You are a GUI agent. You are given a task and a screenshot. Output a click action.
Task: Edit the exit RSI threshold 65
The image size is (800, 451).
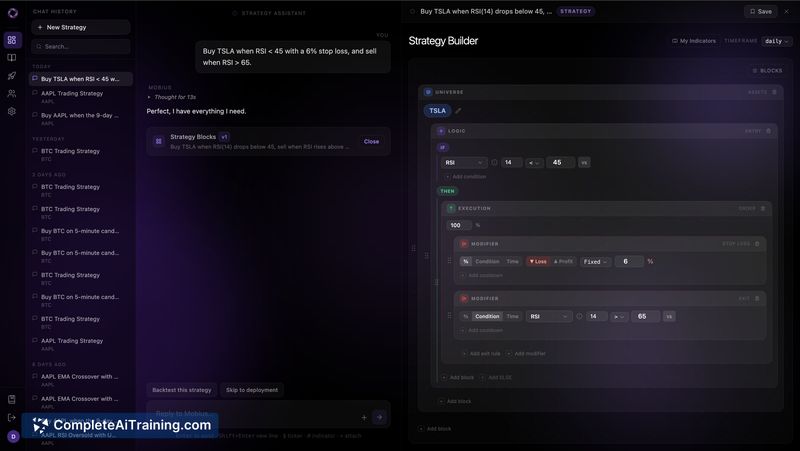645,316
